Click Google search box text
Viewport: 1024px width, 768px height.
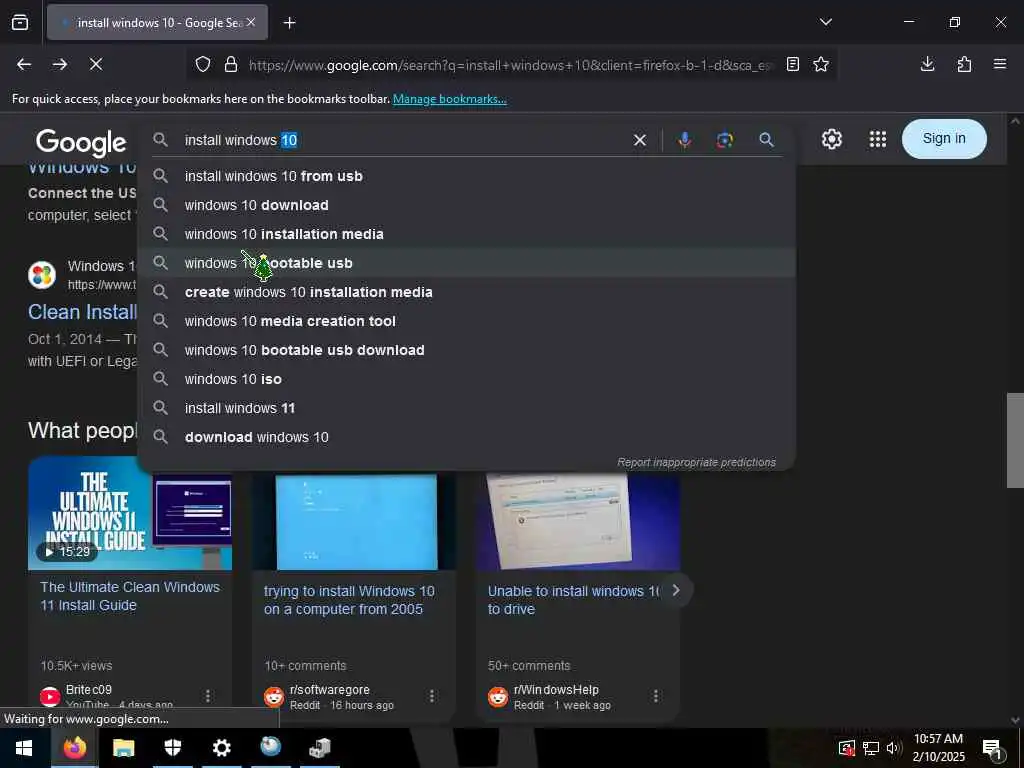(x=405, y=140)
